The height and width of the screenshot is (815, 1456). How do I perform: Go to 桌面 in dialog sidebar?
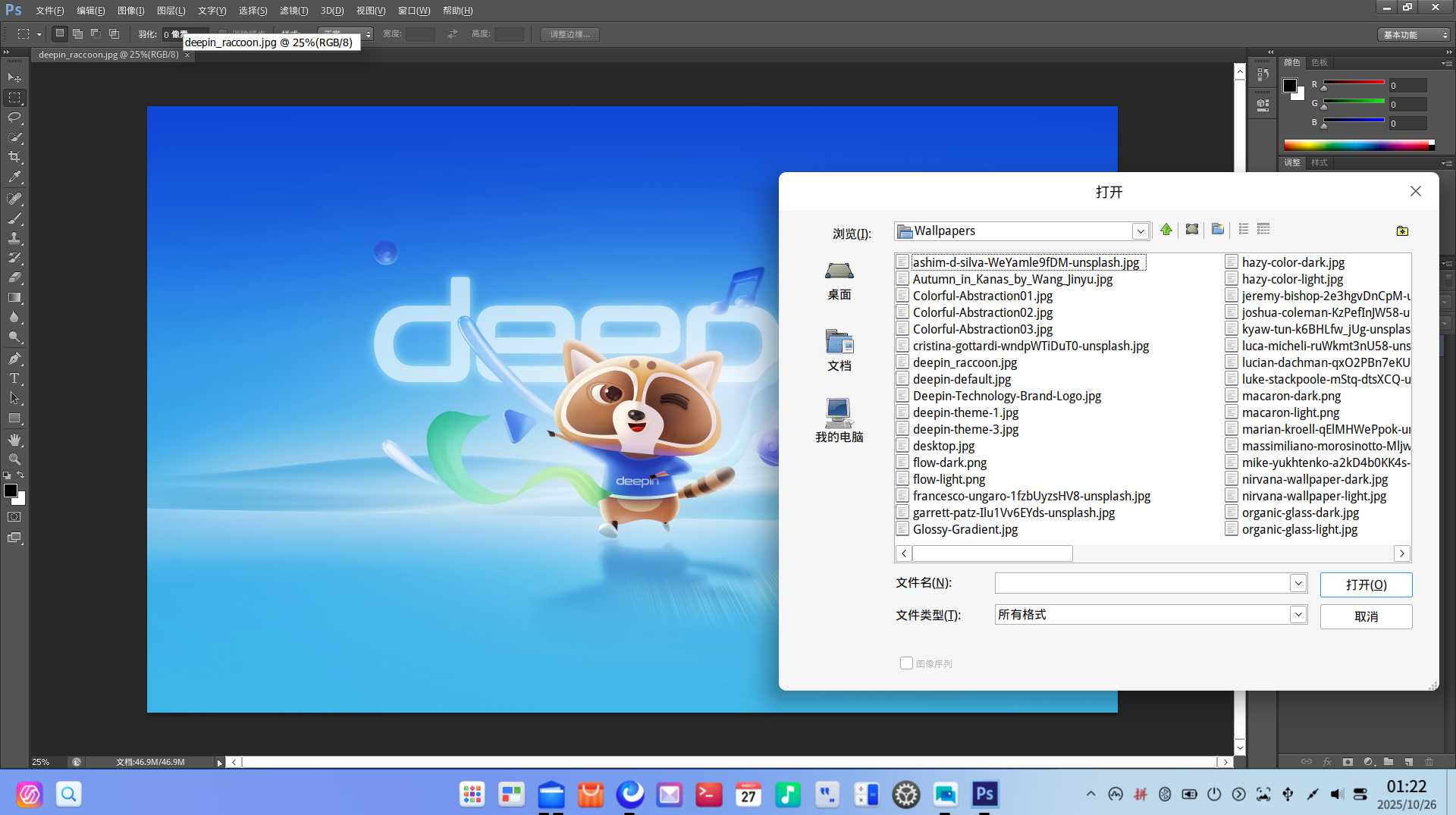[x=839, y=281]
